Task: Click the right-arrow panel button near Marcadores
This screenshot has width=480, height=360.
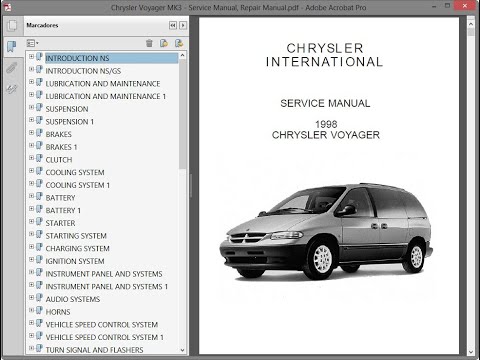Action: (183, 25)
